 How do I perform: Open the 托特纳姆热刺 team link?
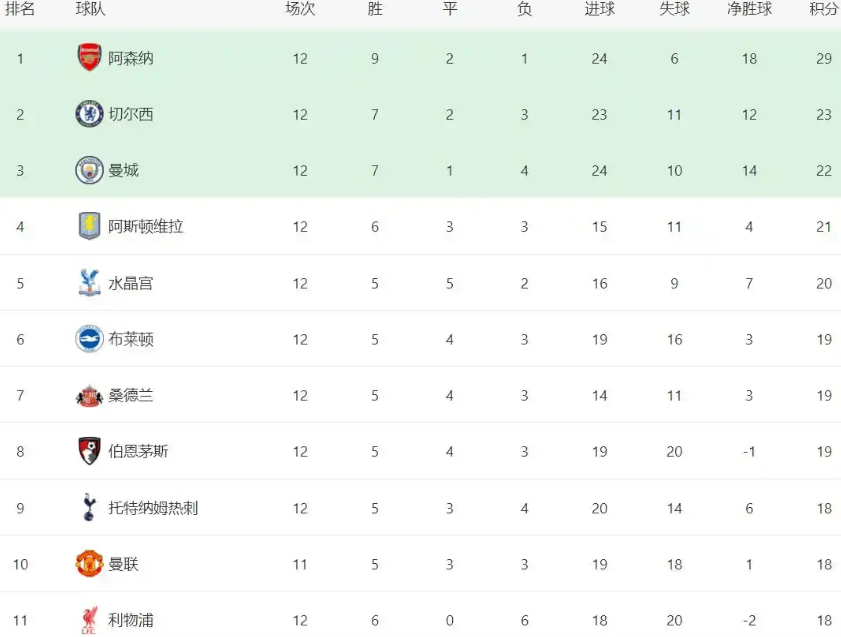click(153, 508)
